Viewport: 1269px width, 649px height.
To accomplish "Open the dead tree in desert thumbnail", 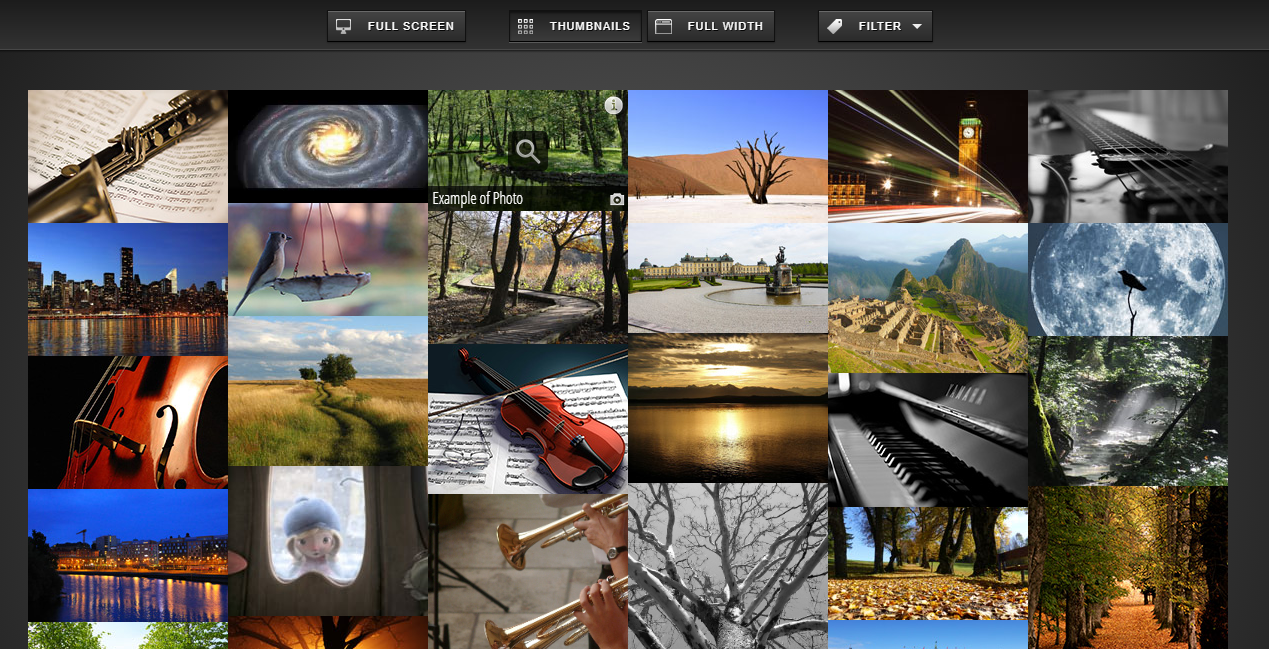I will pos(728,156).
